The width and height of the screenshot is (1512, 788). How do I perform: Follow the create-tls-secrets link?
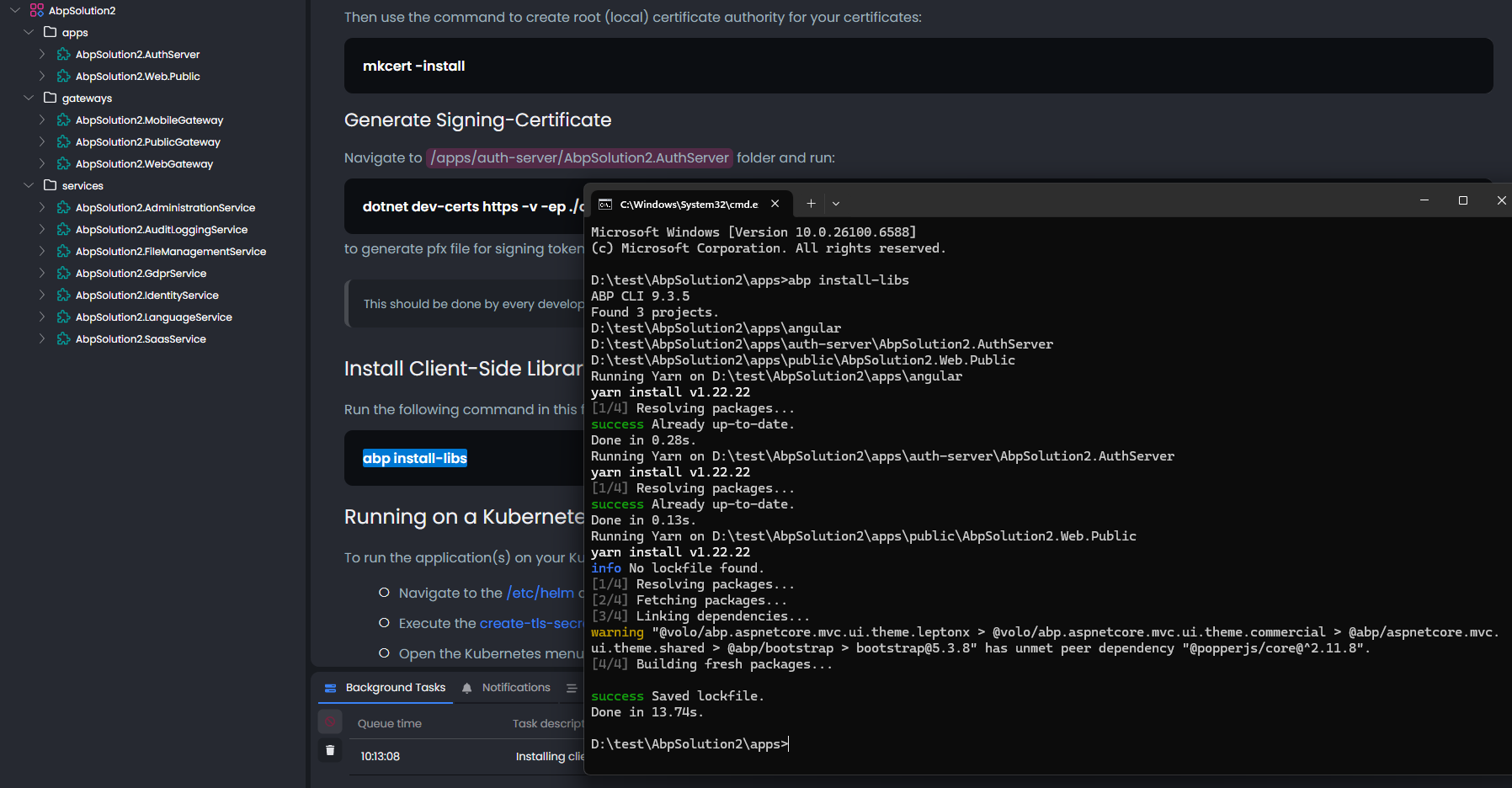[530, 623]
